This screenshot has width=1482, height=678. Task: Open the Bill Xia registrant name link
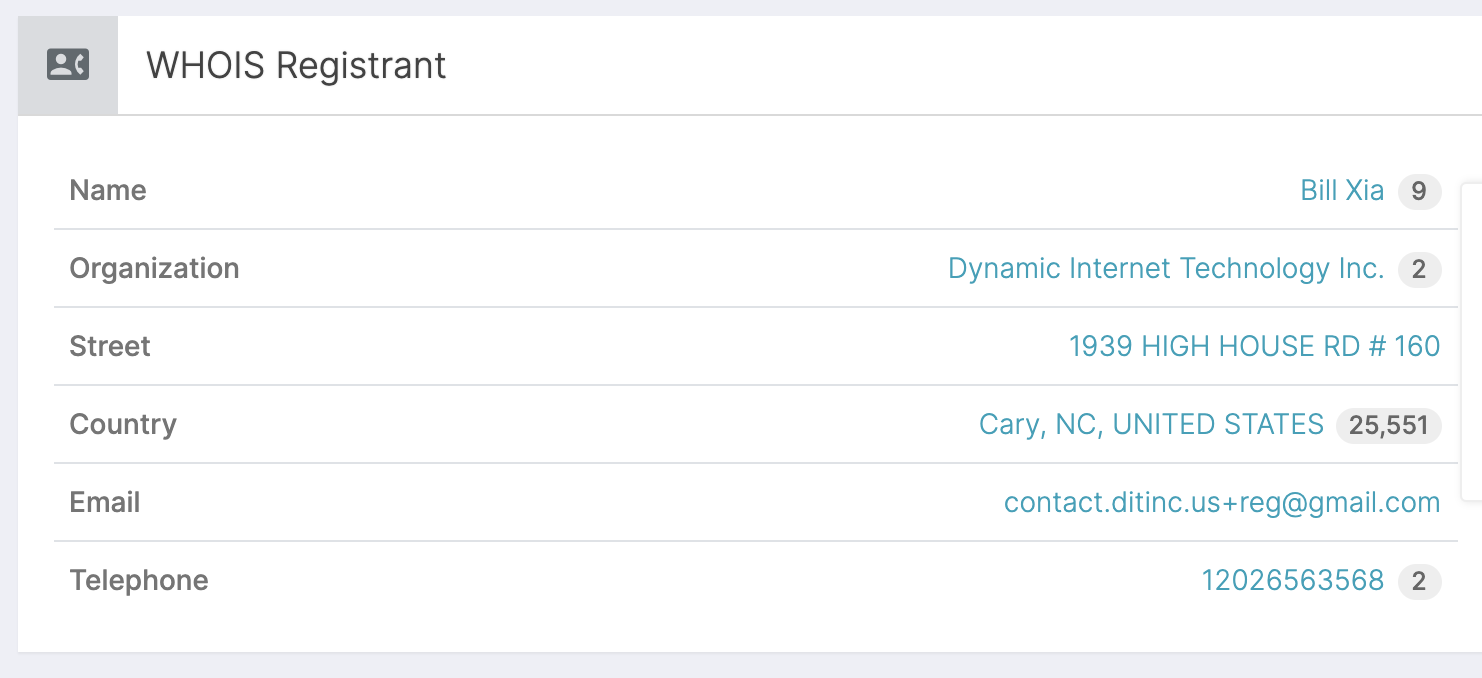1341,190
